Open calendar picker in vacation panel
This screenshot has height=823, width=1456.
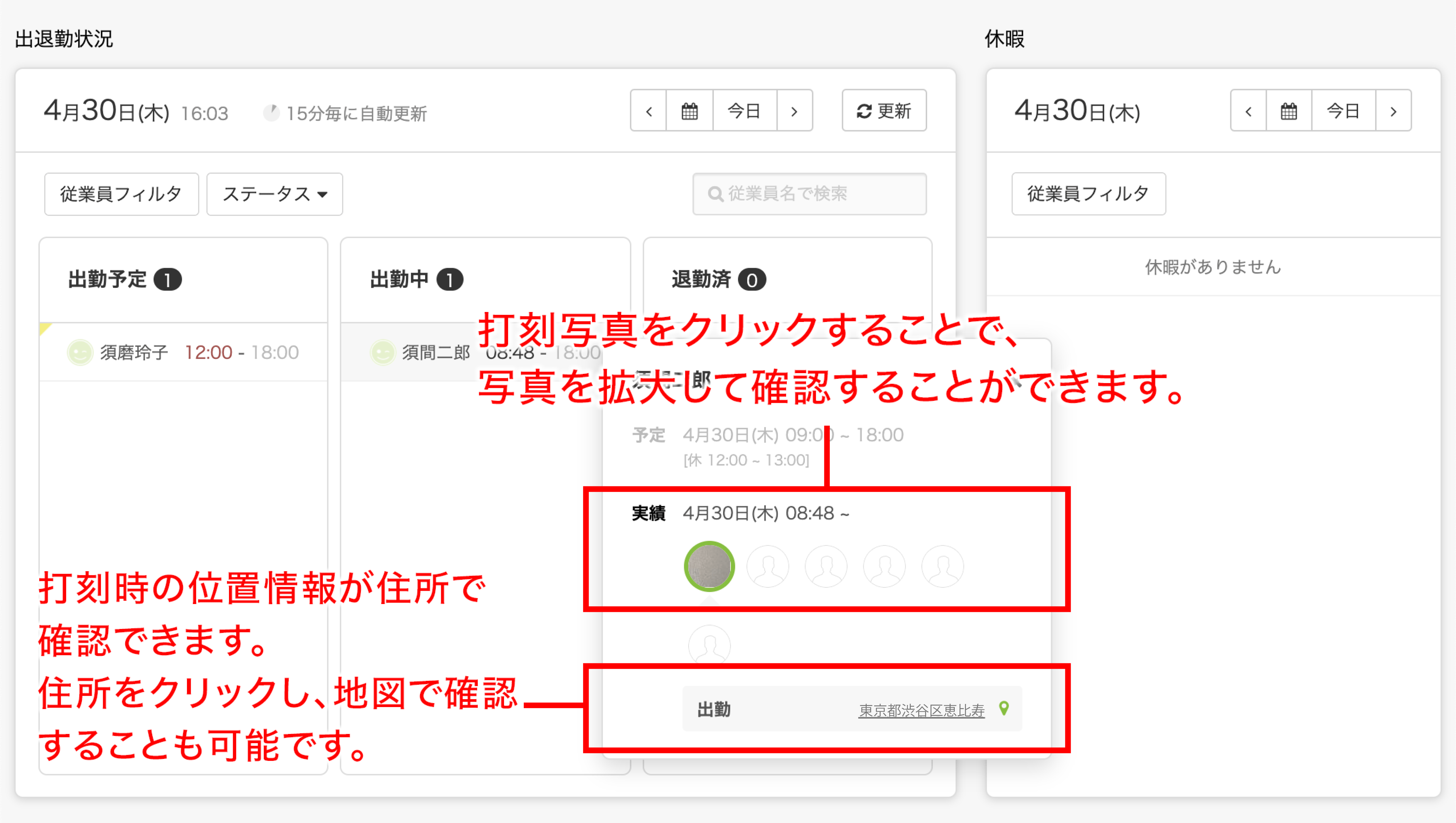tap(1289, 111)
